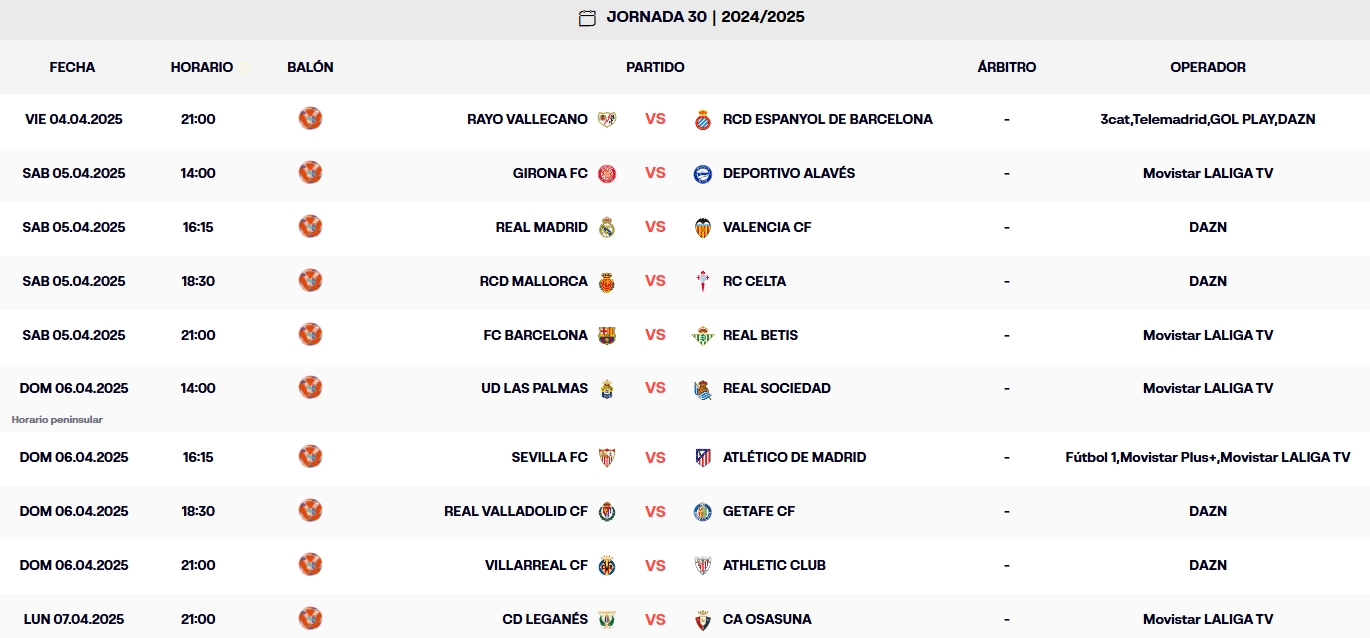The height and width of the screenshot is (638, 1370).
Task: Click the Atlético de Madrid crest
Action: point(703,456)
